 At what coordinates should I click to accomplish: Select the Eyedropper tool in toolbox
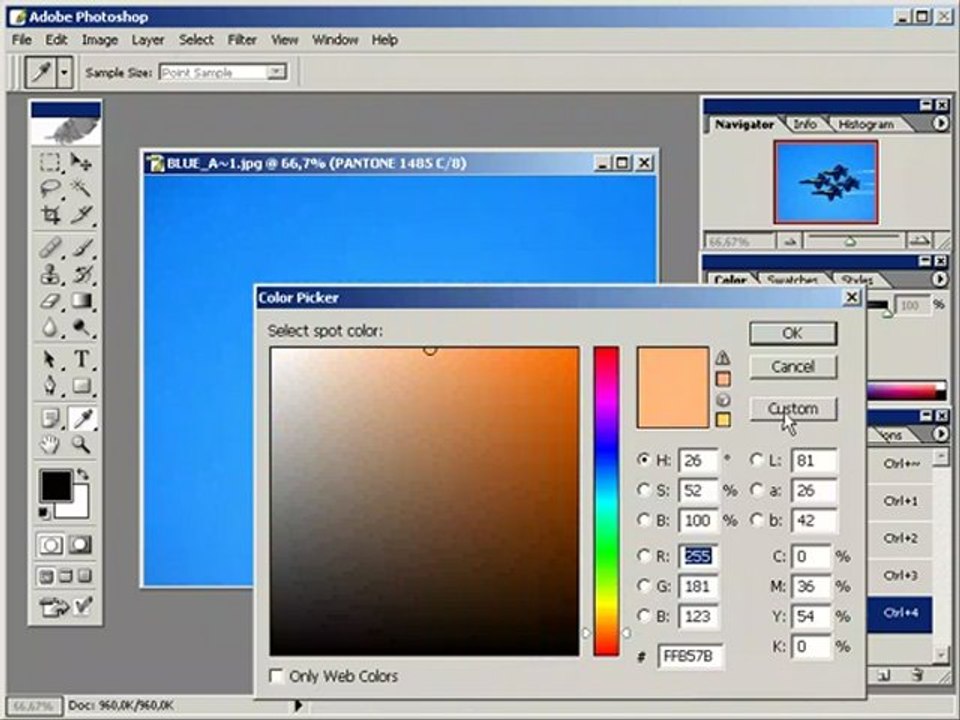click(x=82, y=419)
